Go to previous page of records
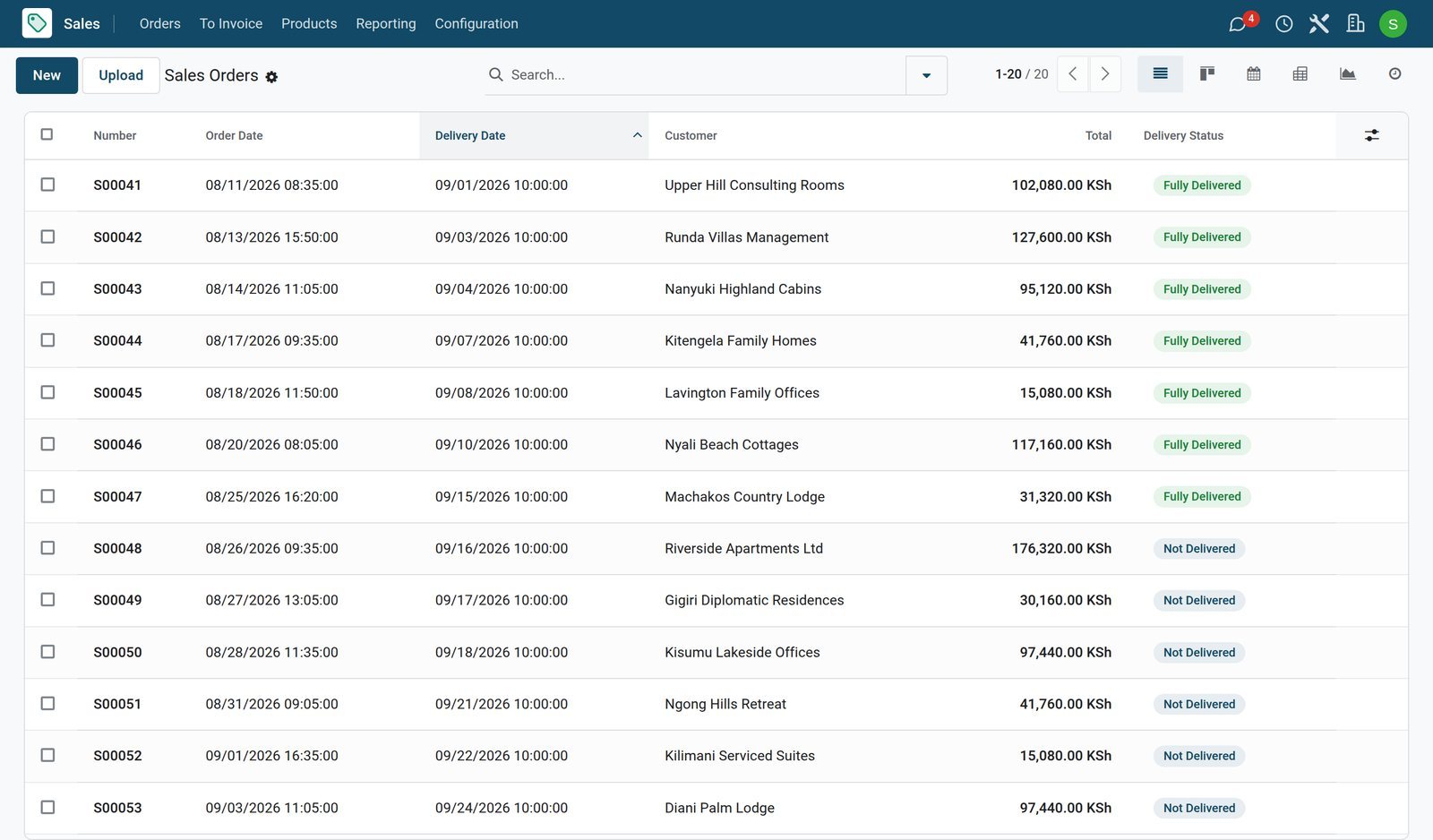1433x840 pixels. pos(1073,74)
